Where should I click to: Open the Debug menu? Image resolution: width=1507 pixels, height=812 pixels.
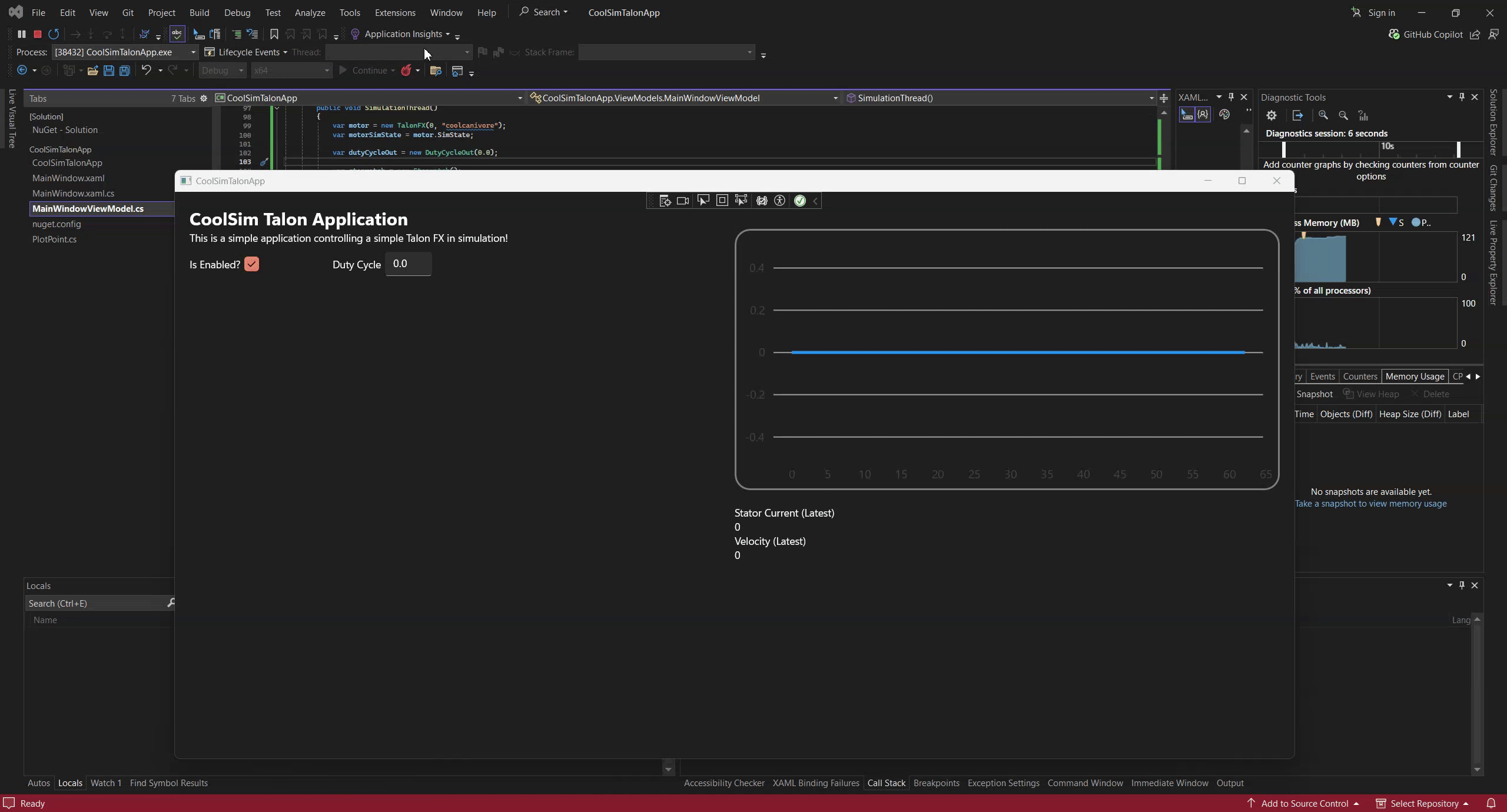click(x=237, y=12)
